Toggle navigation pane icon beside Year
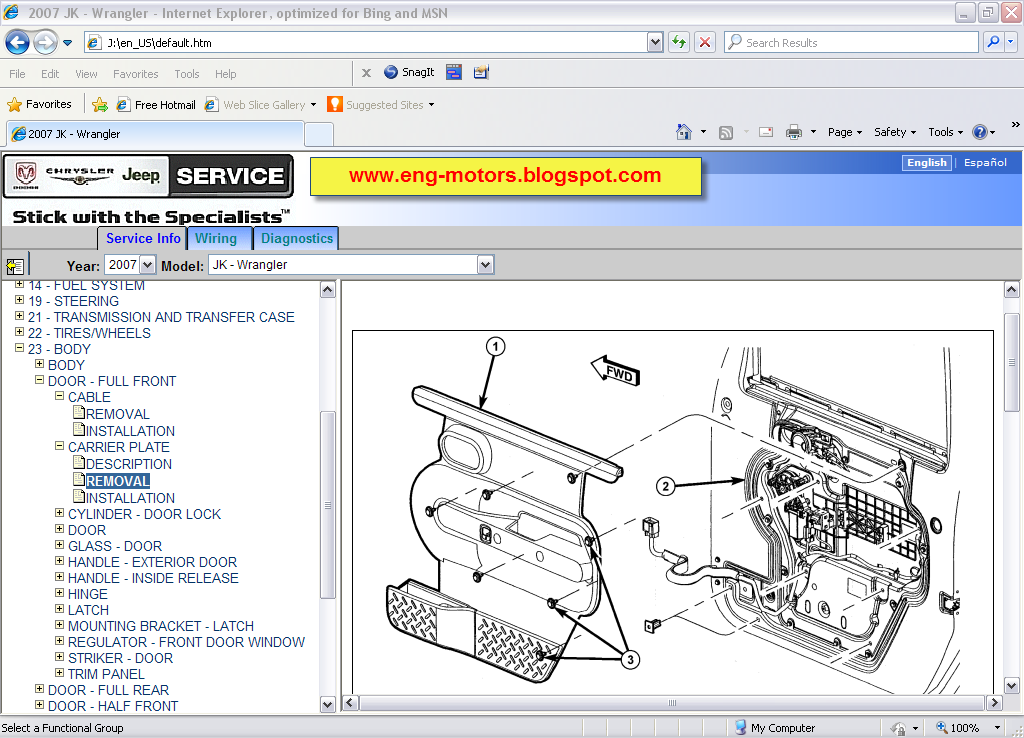The height and width of the screenshot is (738, 1024). pyautogui.click(x=14, y=266)
